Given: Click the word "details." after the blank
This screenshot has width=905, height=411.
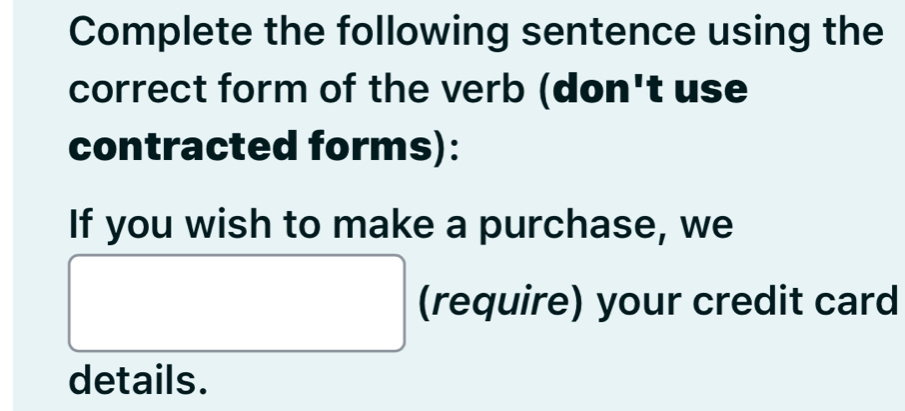Looking at the screenshot, I should (x=138, y=379).
